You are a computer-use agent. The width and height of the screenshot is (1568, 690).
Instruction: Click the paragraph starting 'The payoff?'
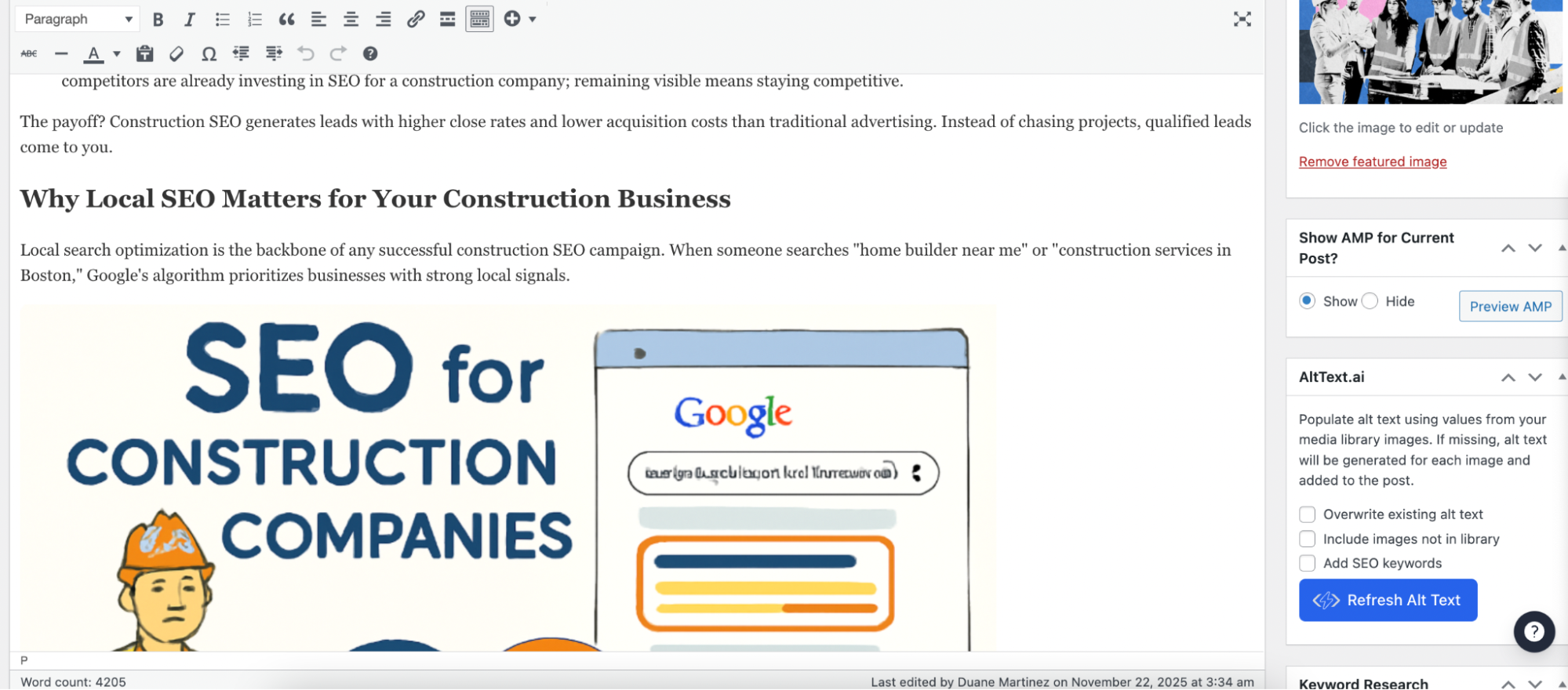(635, 134)
